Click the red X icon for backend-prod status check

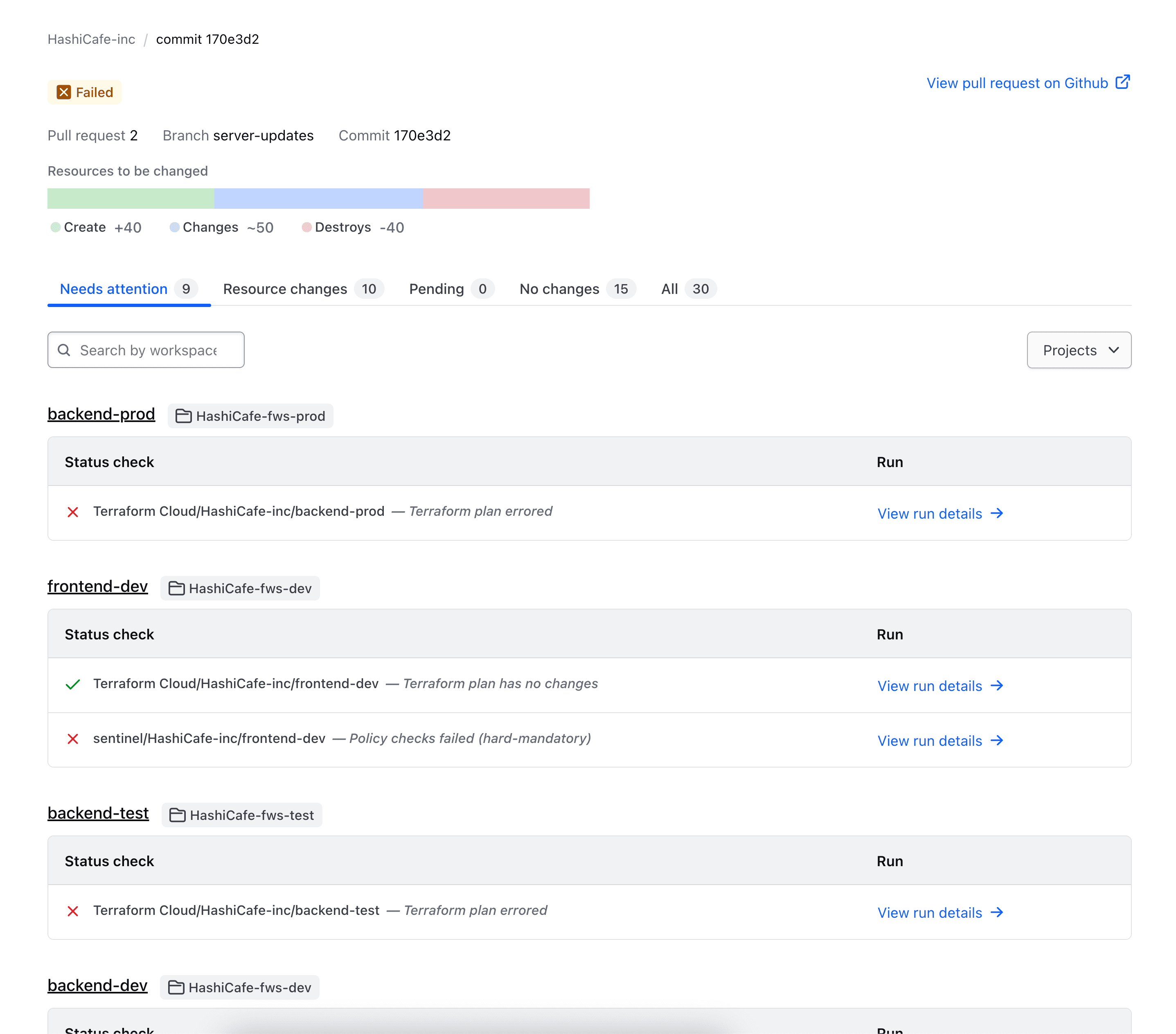(73, 512)
